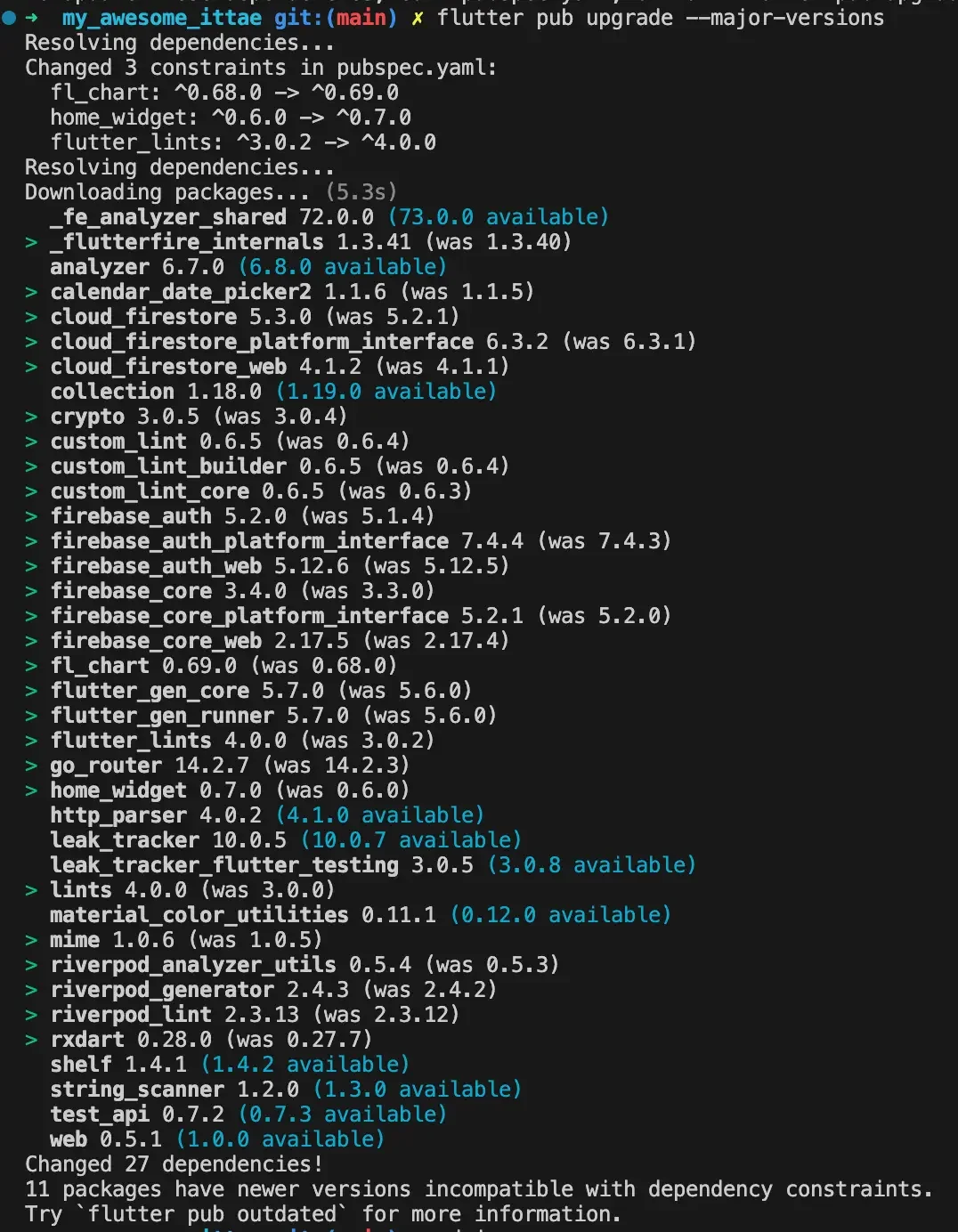This screenshot has height=1232, width=958.
Task: Click the > marker beside lints 4.0.0
Action: tap(31, 890)
